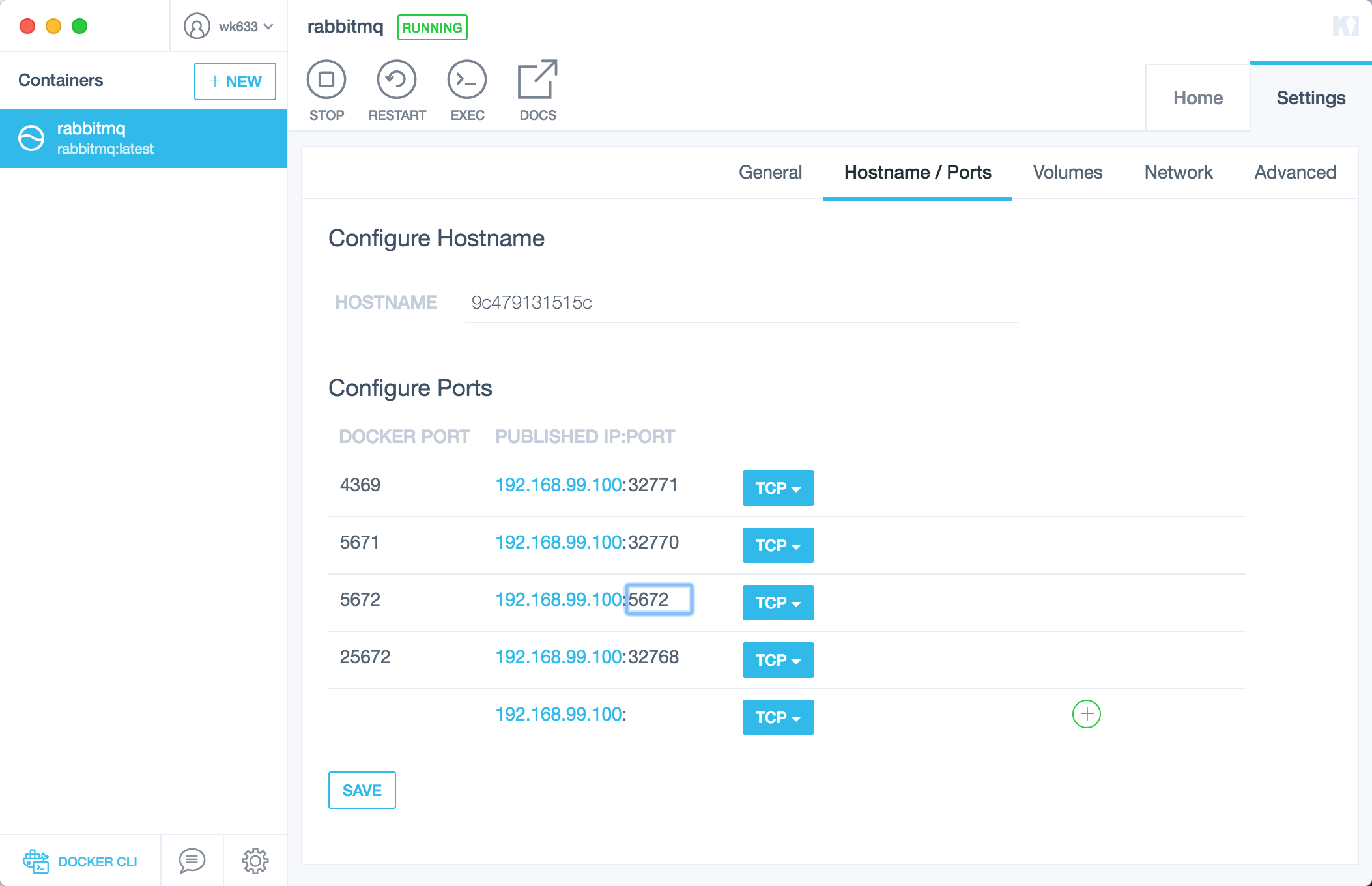Create a container with + NEW
The height and width of the screenshot is (886, 1372).
pos(235,81)
